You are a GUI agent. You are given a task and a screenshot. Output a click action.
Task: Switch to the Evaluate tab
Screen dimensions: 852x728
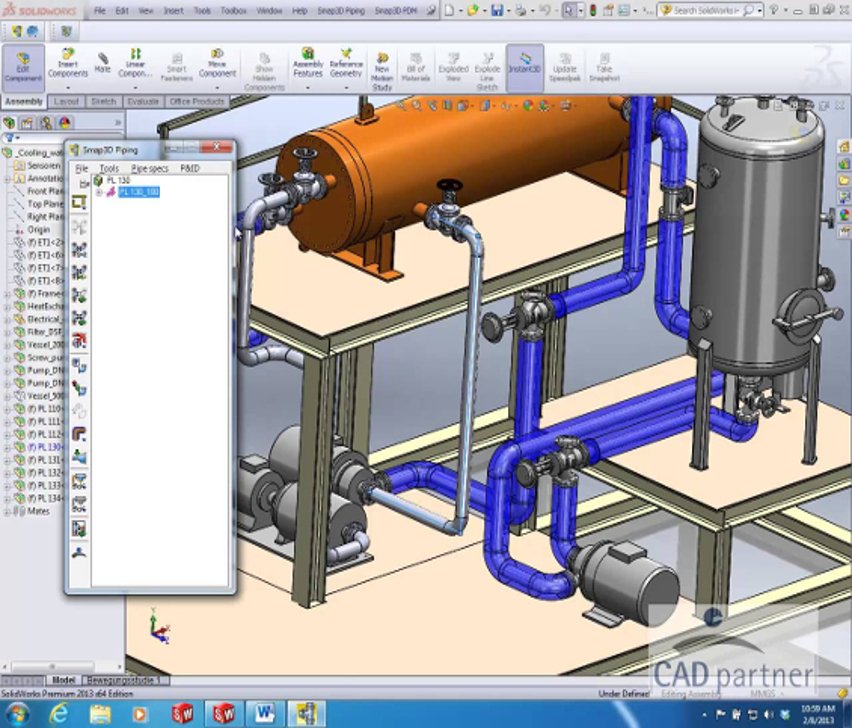pos(143,102)
